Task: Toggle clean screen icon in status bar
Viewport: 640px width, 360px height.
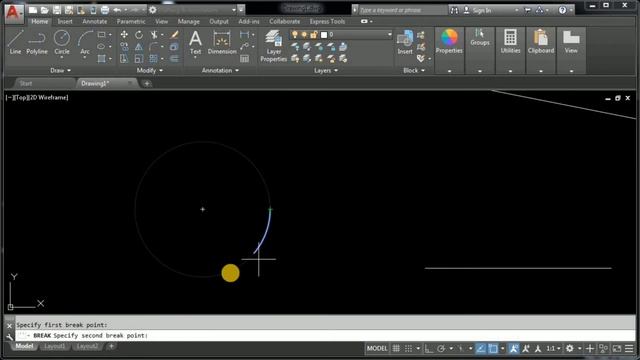Action: (617, 348)
